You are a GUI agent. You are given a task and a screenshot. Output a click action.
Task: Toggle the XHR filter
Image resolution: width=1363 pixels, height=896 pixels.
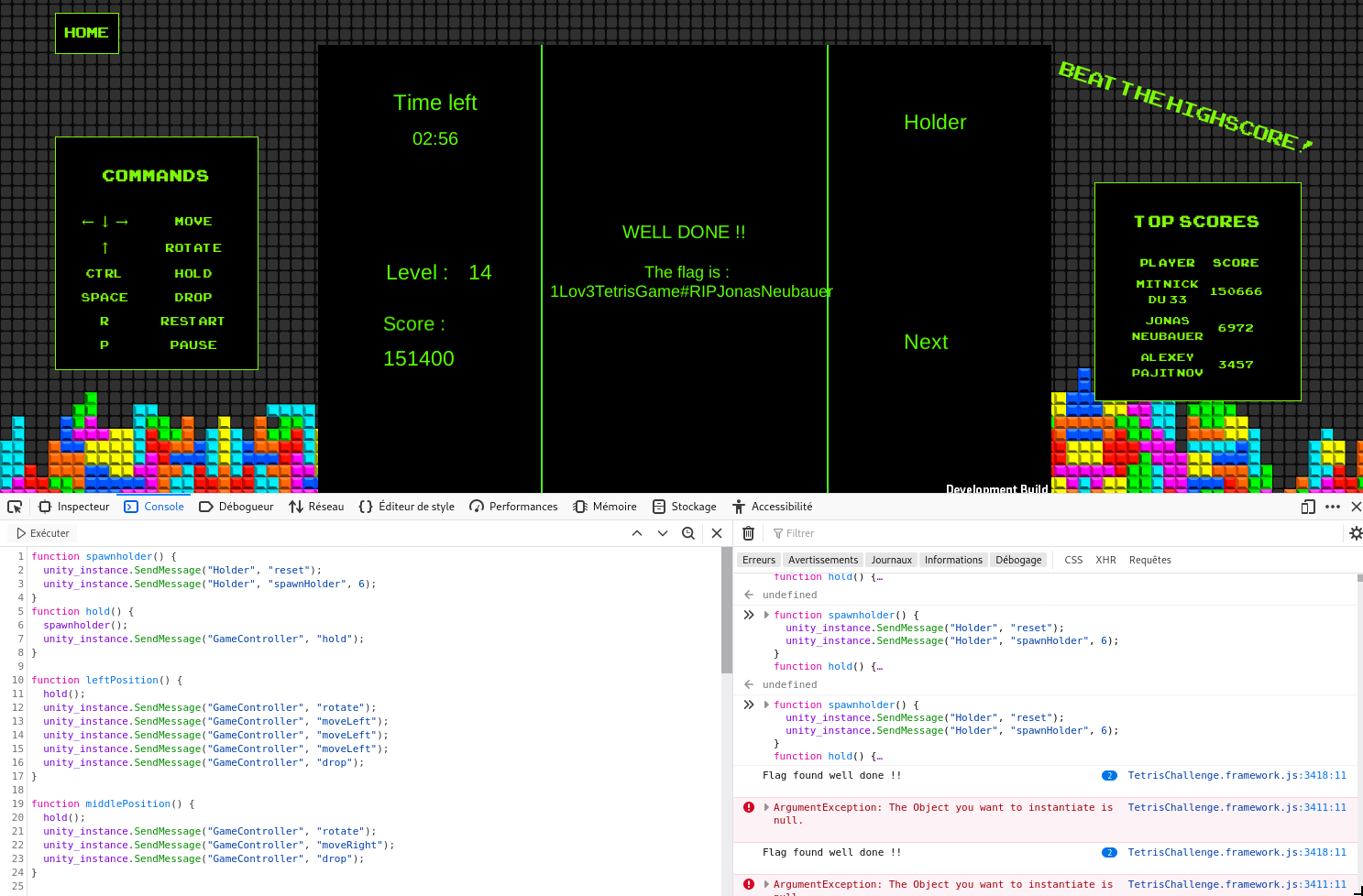pyautogui.click(x=1105, y=560)
